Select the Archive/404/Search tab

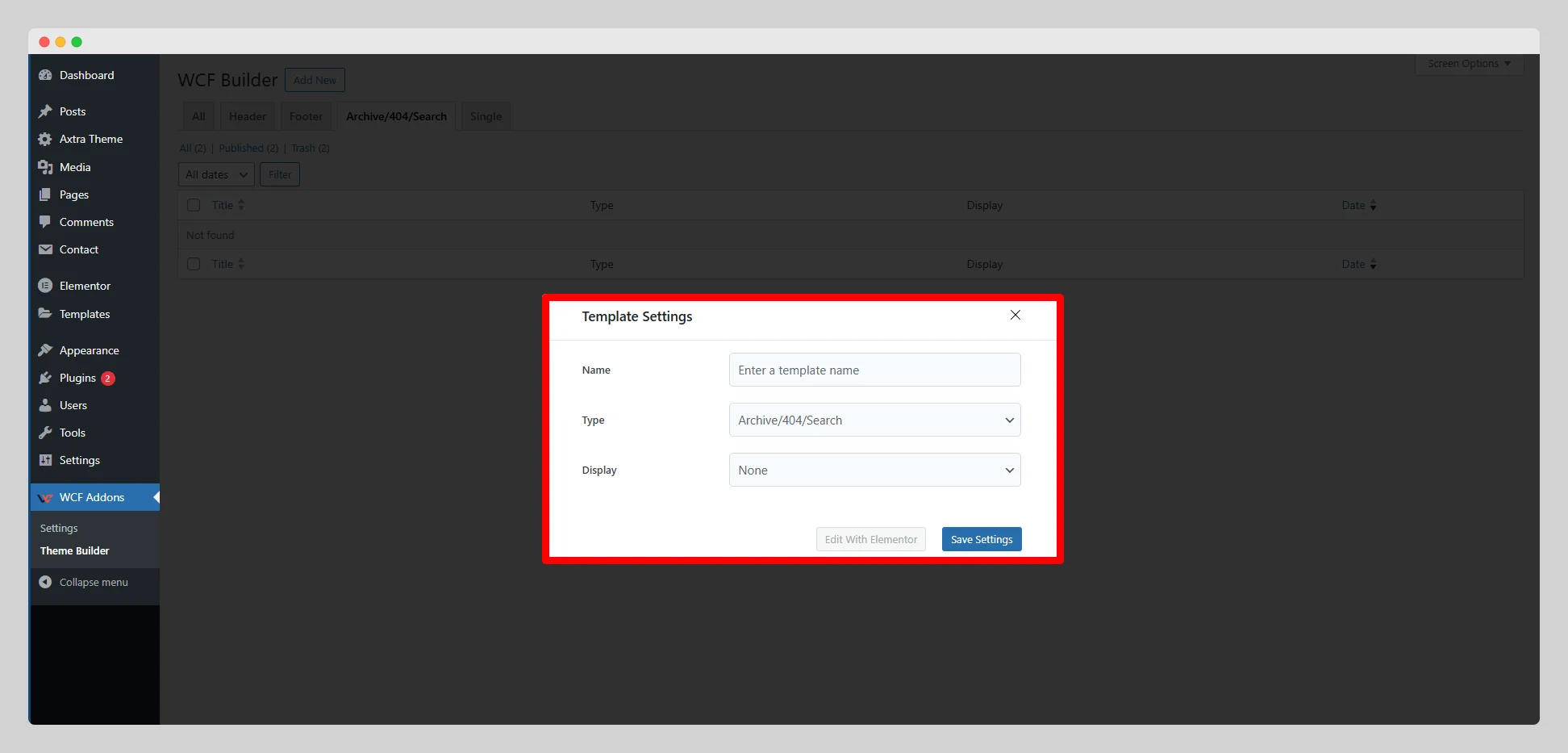[396, 116]
